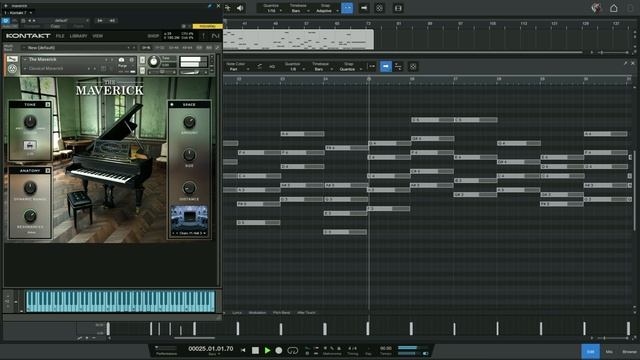Select the Modulation automation lane tab

click(x=257, y=313)
